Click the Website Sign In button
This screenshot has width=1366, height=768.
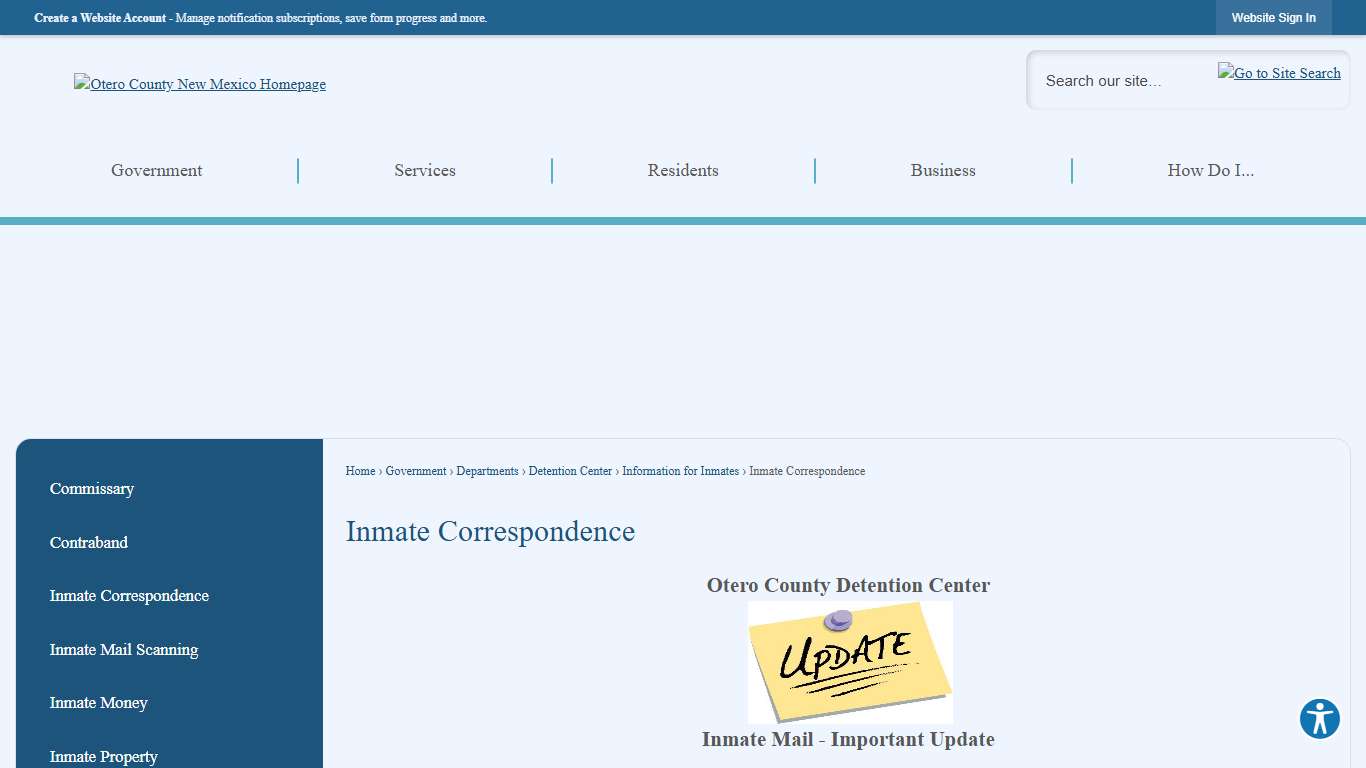point(1273,18)
